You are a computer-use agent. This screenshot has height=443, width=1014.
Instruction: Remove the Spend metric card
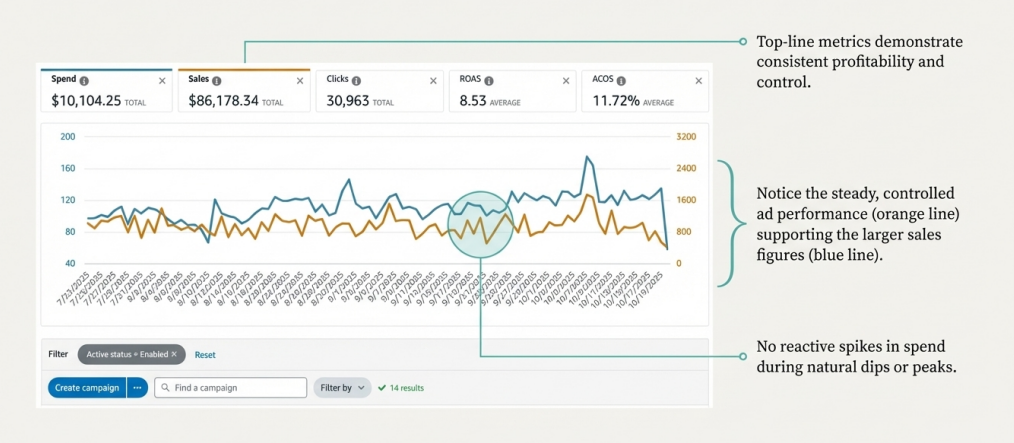pyautogui.click(x=163, y=80)
